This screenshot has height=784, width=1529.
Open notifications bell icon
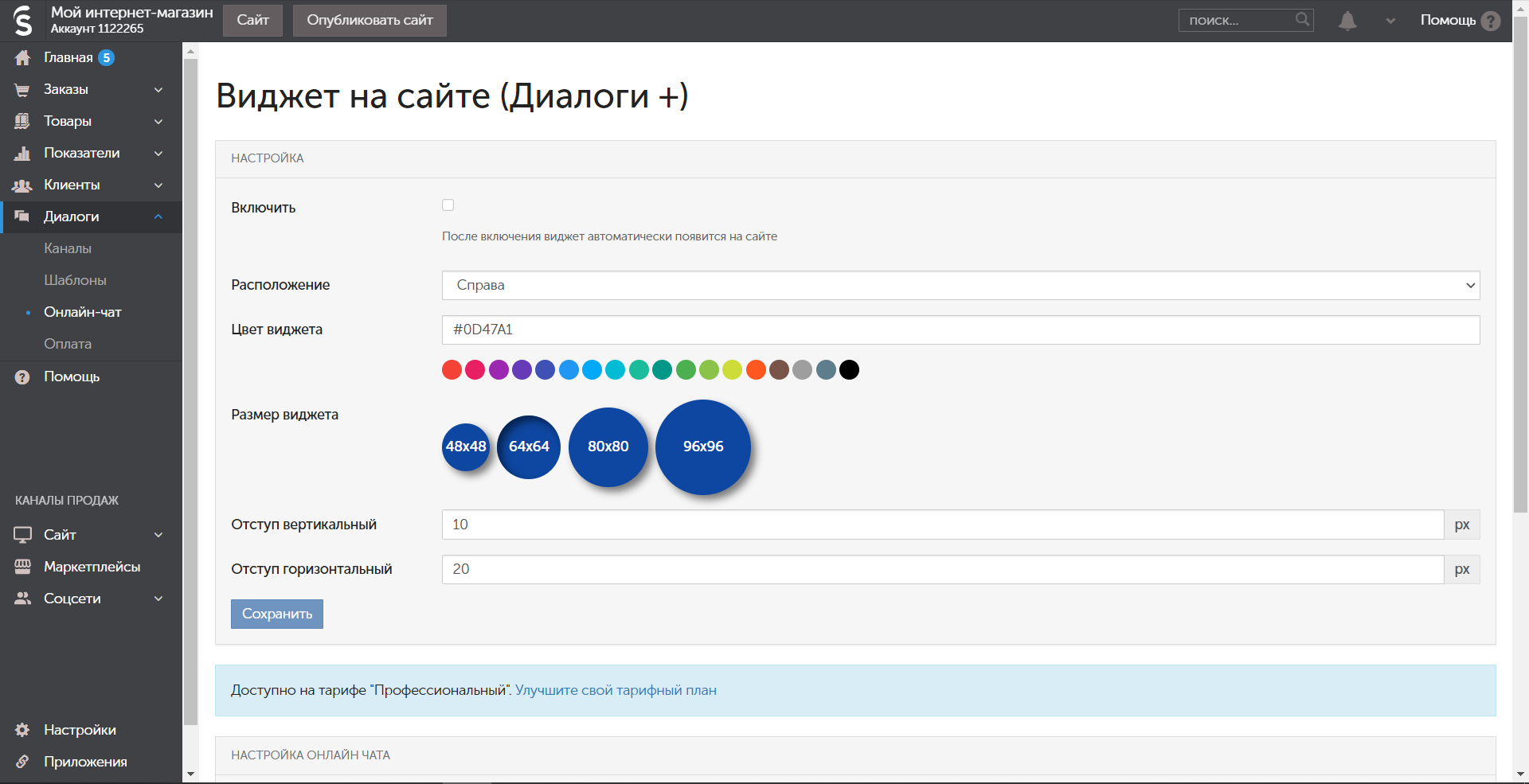1347,21
